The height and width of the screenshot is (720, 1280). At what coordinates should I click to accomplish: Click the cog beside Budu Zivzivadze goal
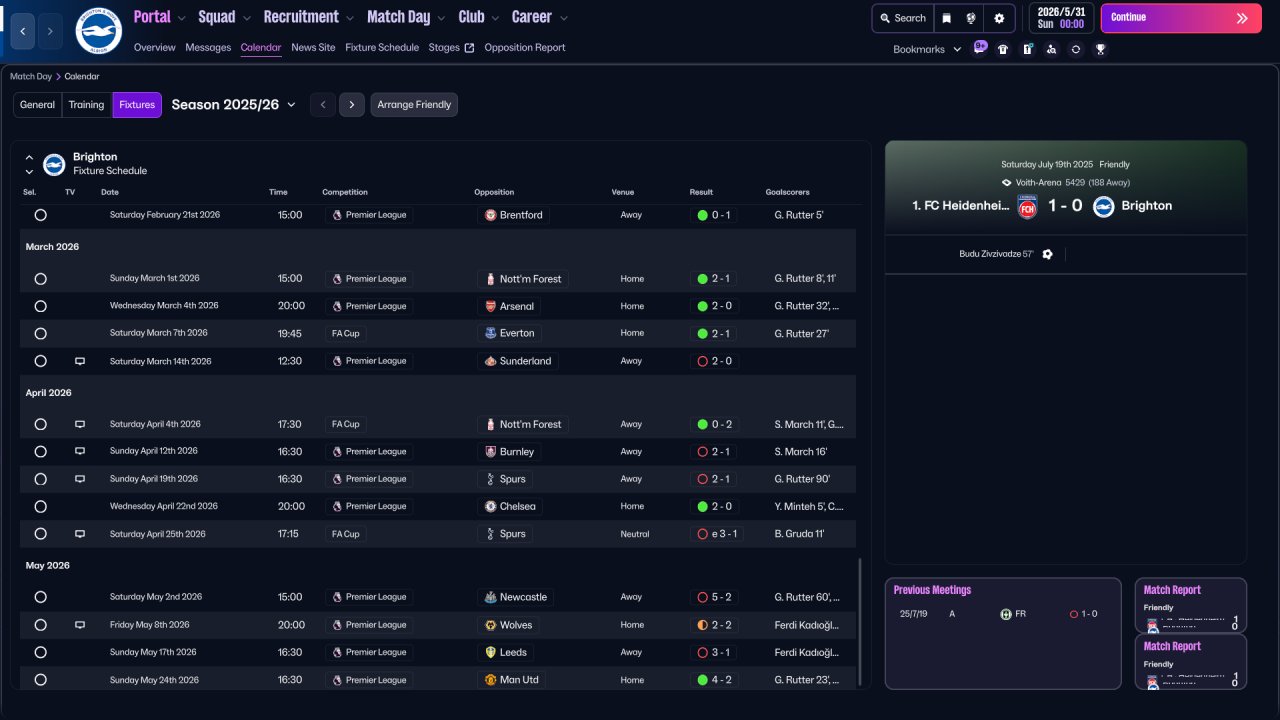(1047, 254)
